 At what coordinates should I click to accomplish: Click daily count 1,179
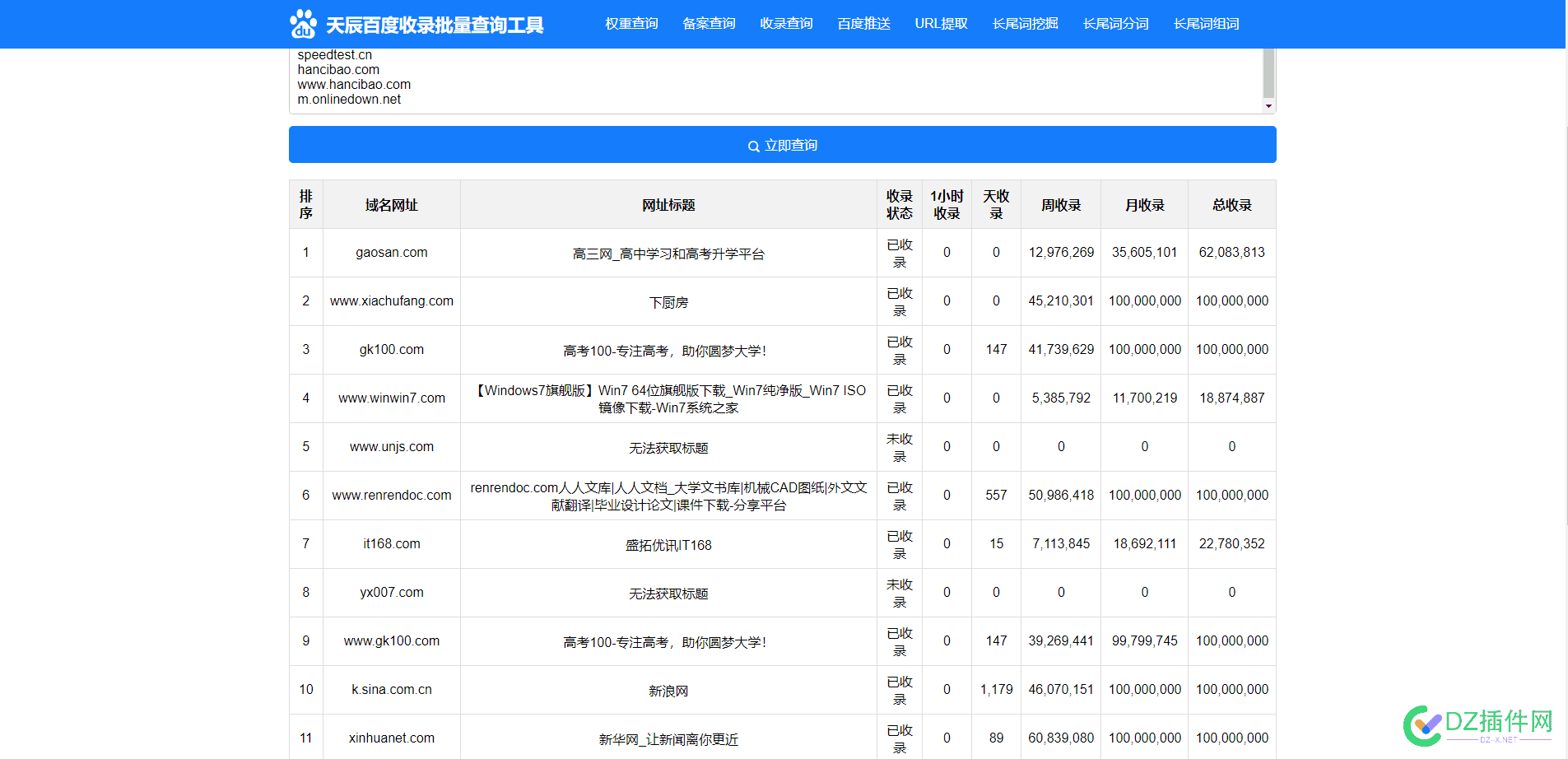tap(996, 690)
